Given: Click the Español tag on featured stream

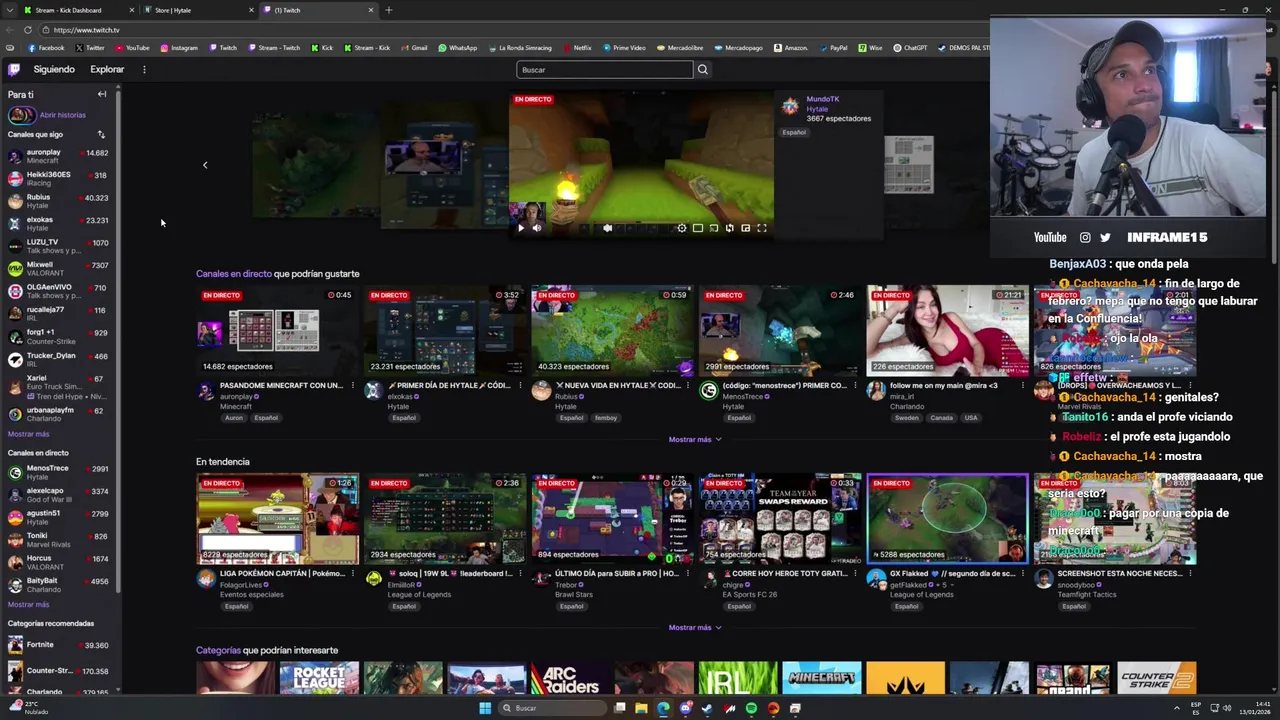Looking at the screenshot, I should pyautogui.click(x=794, y=132).
